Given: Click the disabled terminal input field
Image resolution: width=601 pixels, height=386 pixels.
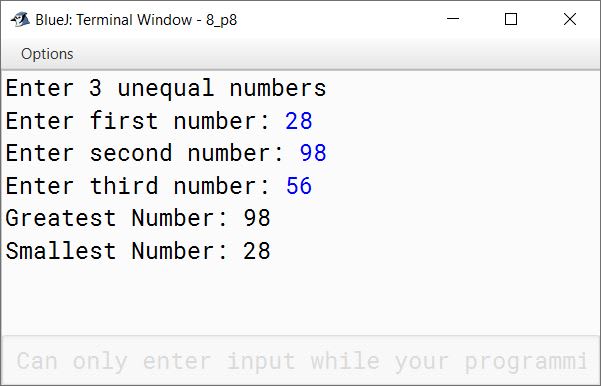Looking at the screenshot, I should click(300, 360).
